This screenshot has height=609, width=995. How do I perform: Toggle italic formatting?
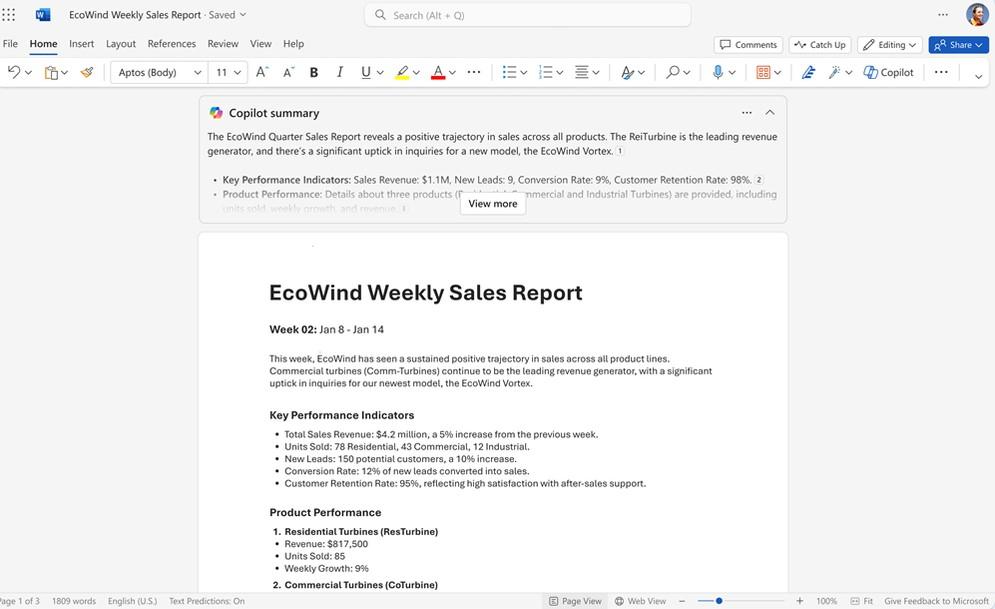point(340,72)
